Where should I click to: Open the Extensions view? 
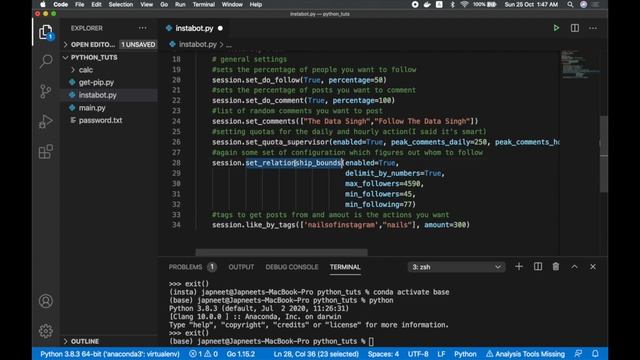(x=46, y=151)
